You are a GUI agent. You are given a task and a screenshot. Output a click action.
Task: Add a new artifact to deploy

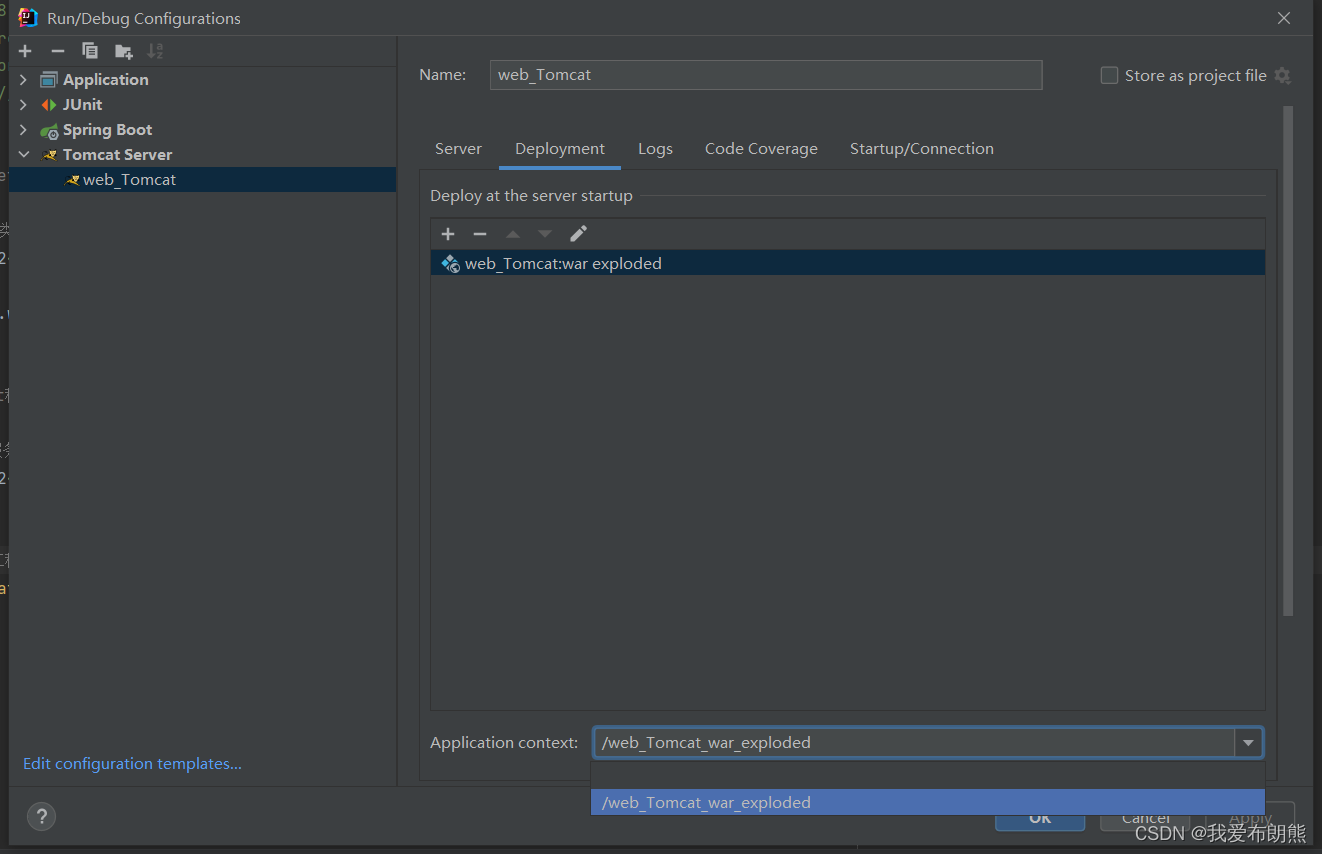[447, 233]
